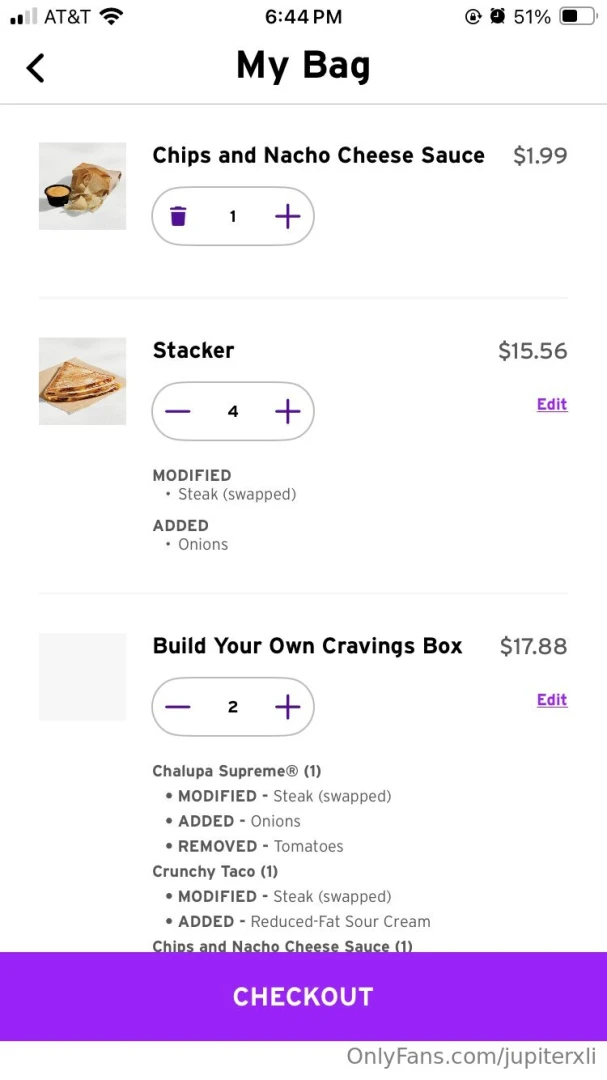
Task: Select the Wi-Fi icon in the status bar
Action: pyautogui.click(x=110, y=16)
